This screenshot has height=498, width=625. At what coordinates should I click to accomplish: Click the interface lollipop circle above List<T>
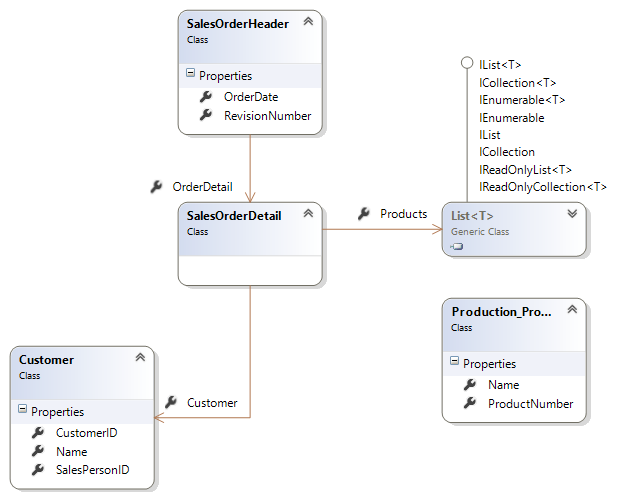[467, 63]
